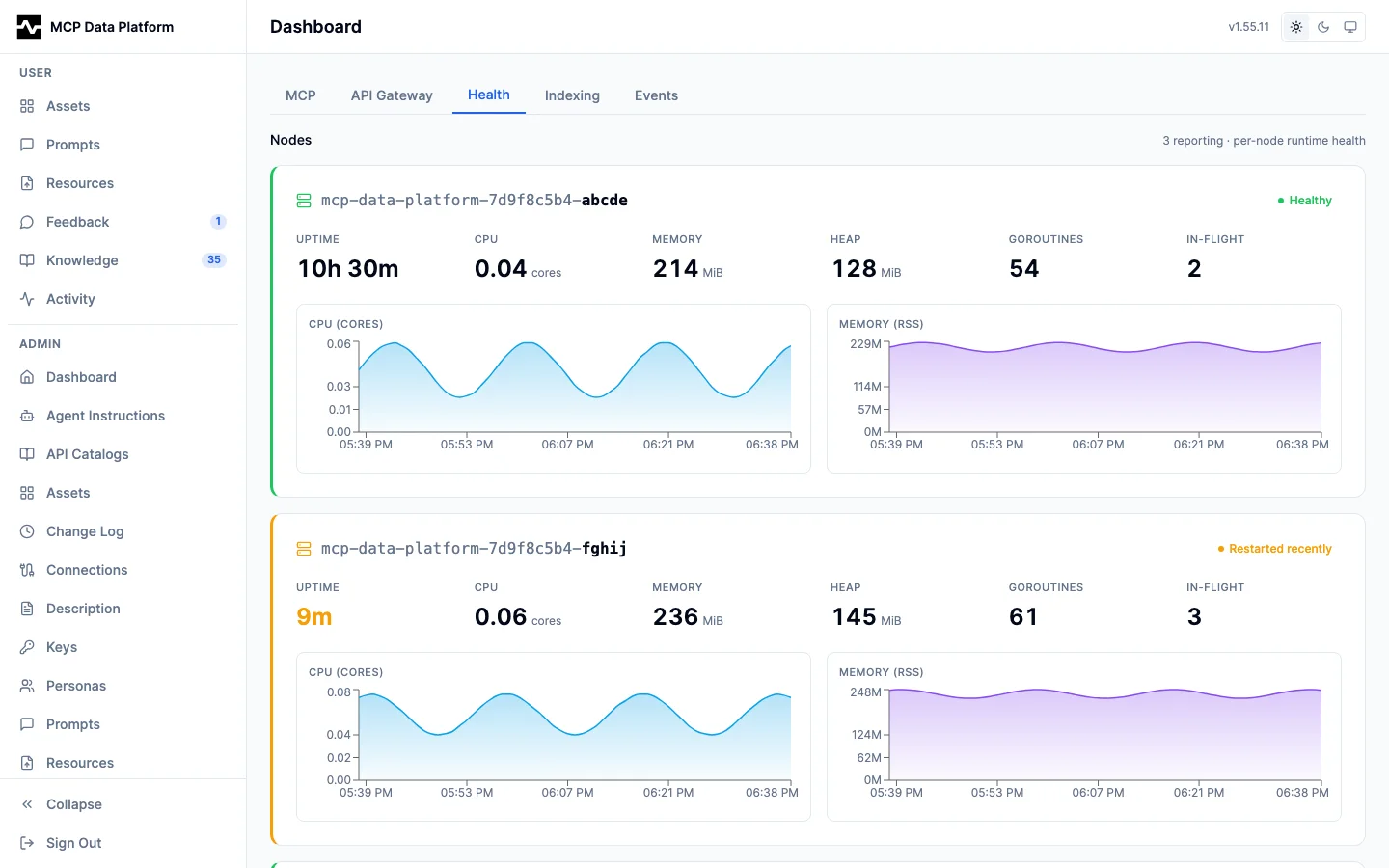Go to the Events tab
This screenshot has height=868, width=1389.
point(656,95)
